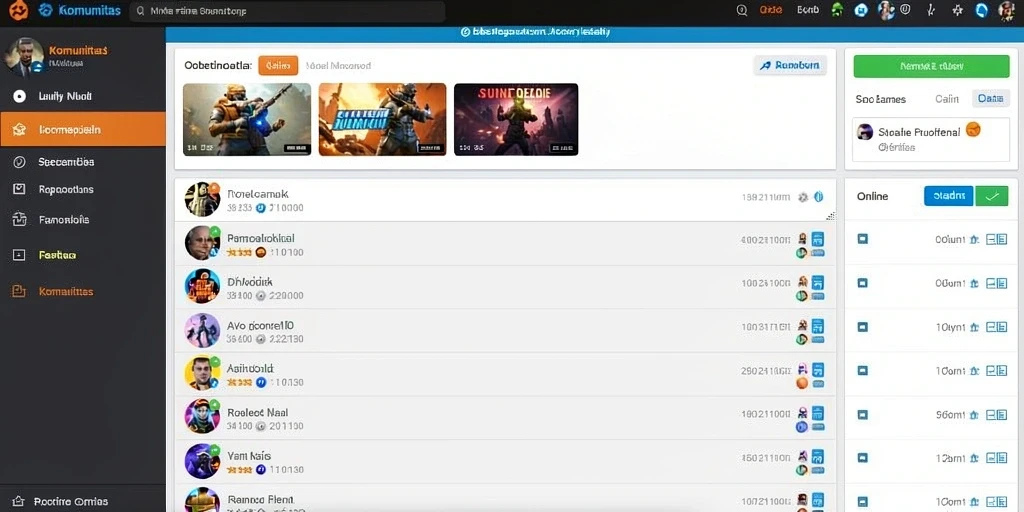Click the green button at top of right panel

931,66
